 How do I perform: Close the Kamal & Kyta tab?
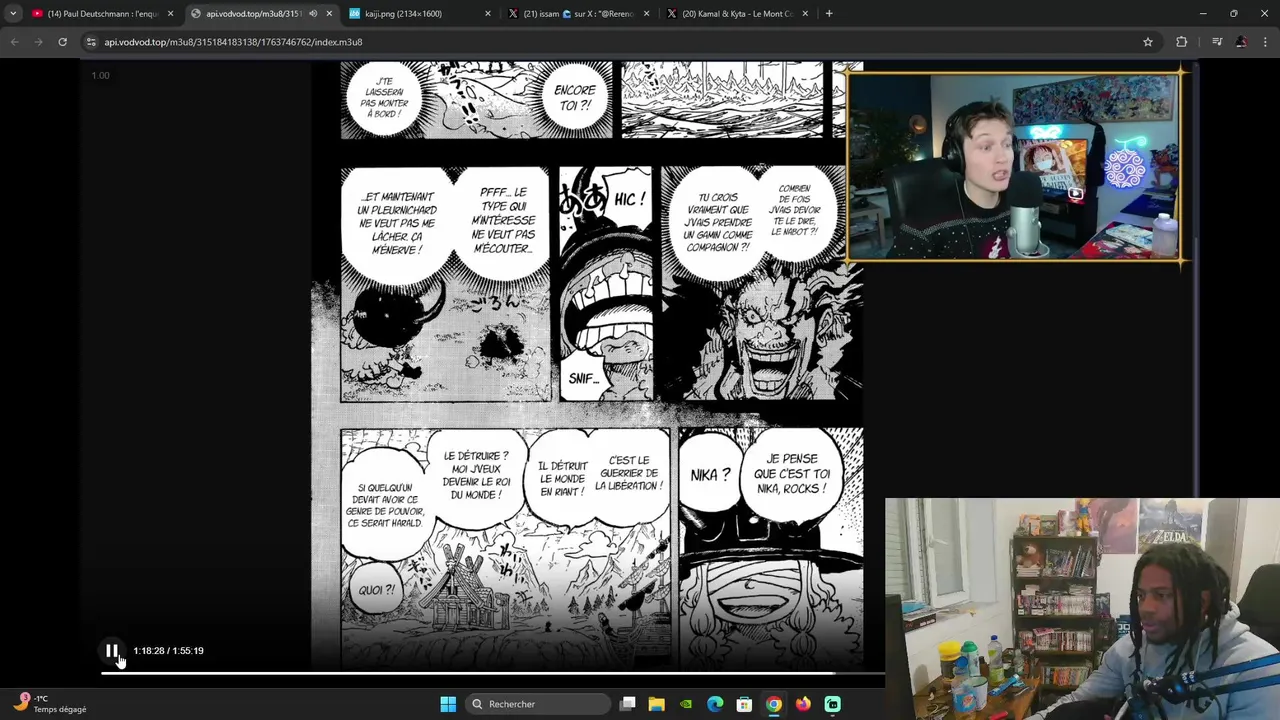pos(805,14)
